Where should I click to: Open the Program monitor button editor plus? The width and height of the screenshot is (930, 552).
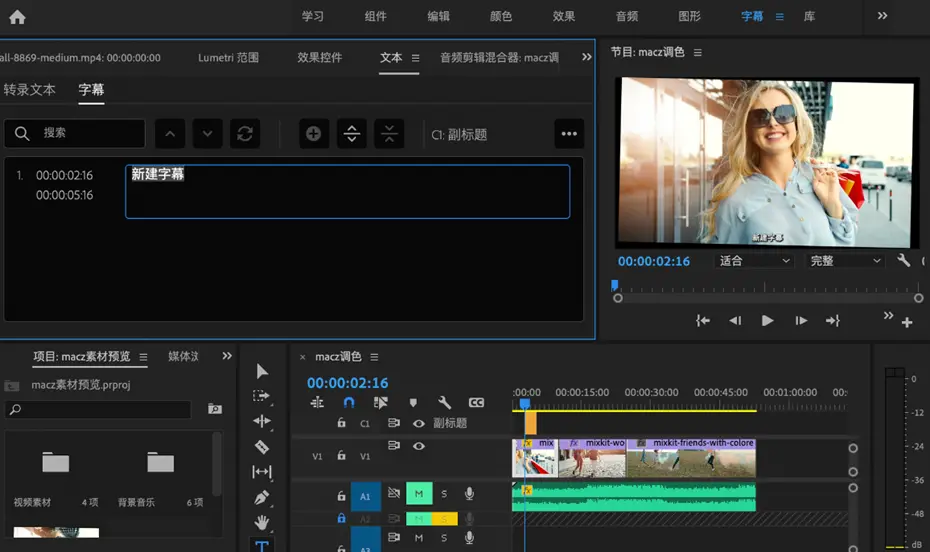[907, 323]
